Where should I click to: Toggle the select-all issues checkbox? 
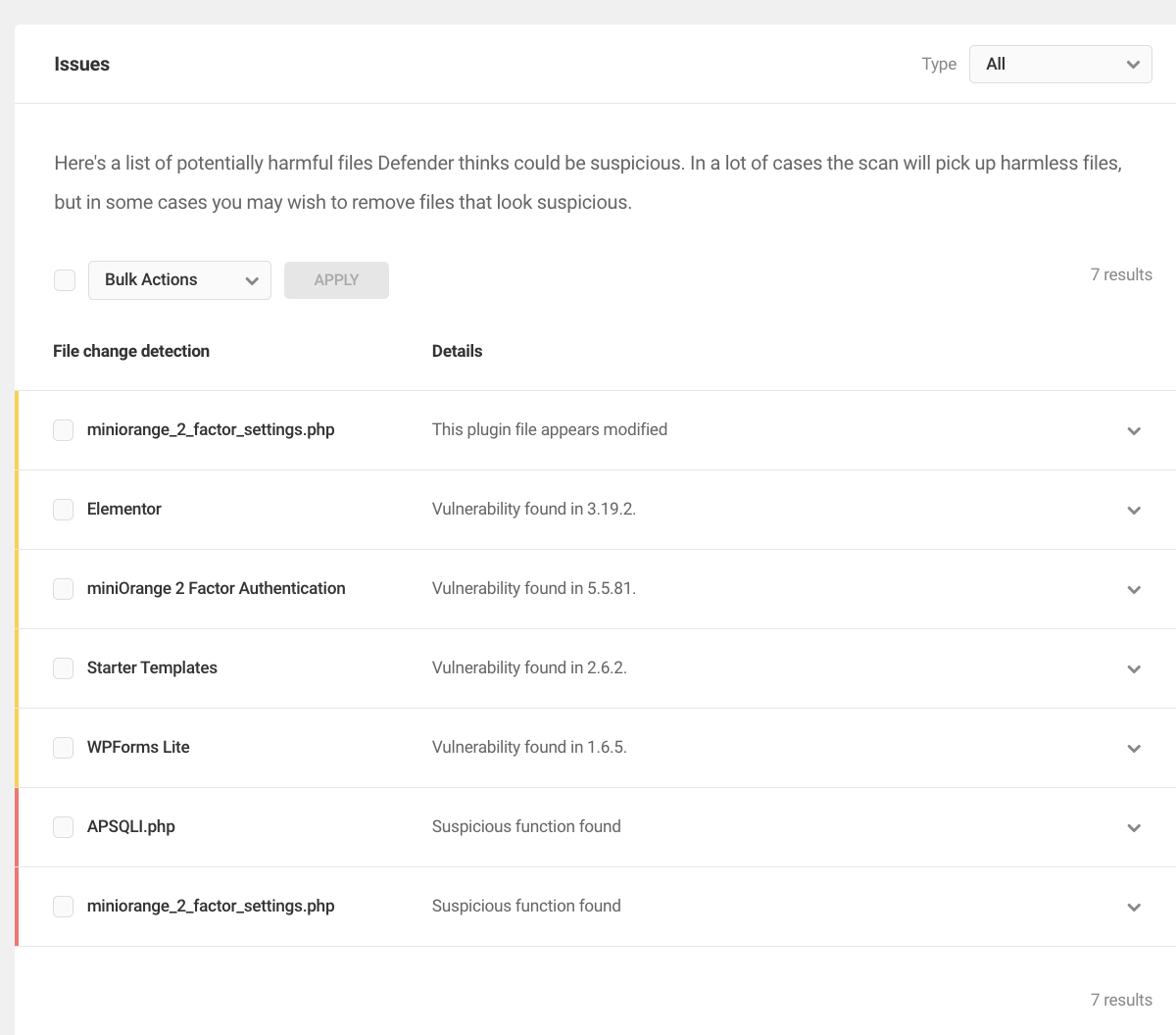pos(65,280)
